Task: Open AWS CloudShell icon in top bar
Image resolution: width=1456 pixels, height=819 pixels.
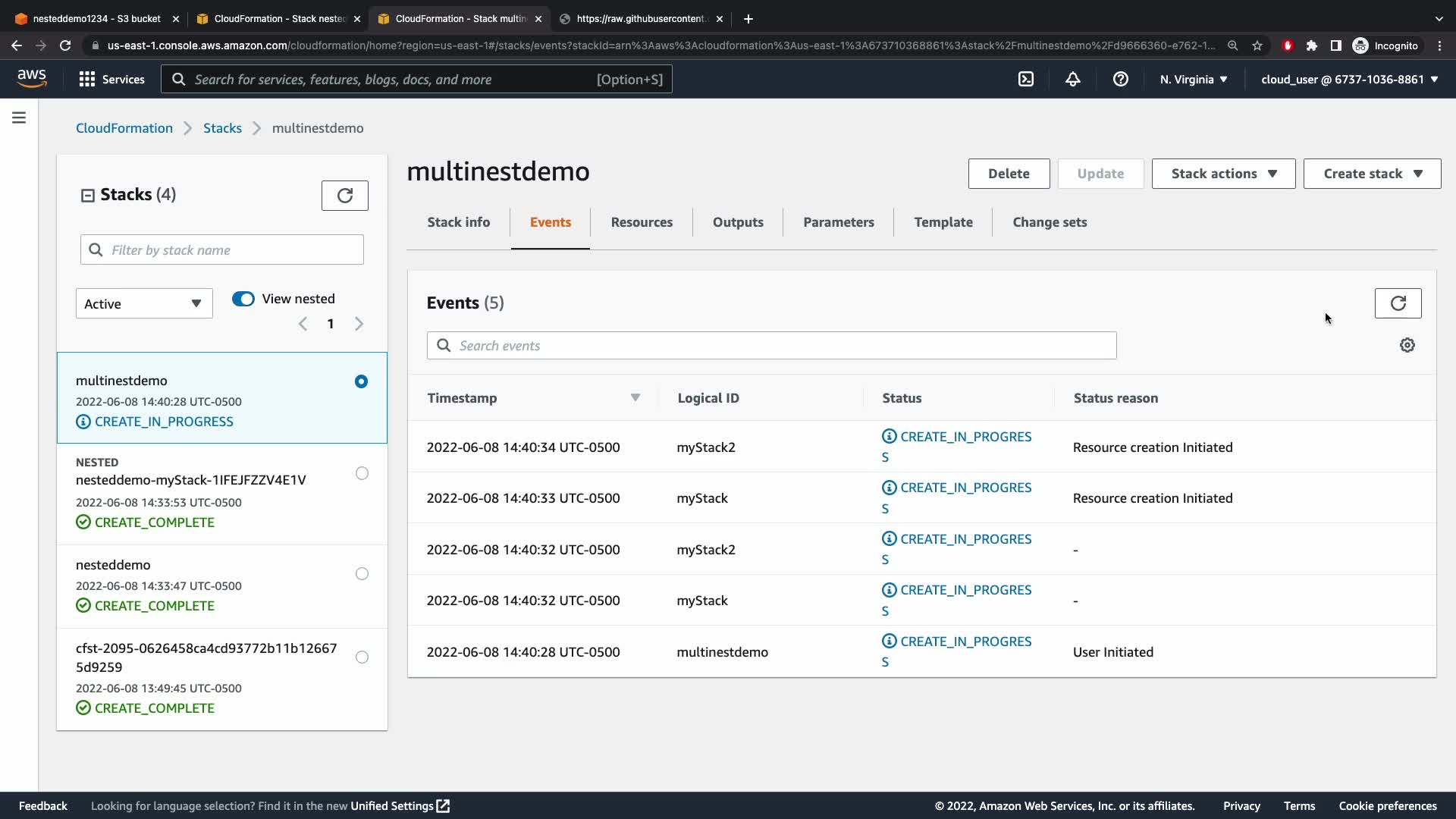Action: [1025, 79]
